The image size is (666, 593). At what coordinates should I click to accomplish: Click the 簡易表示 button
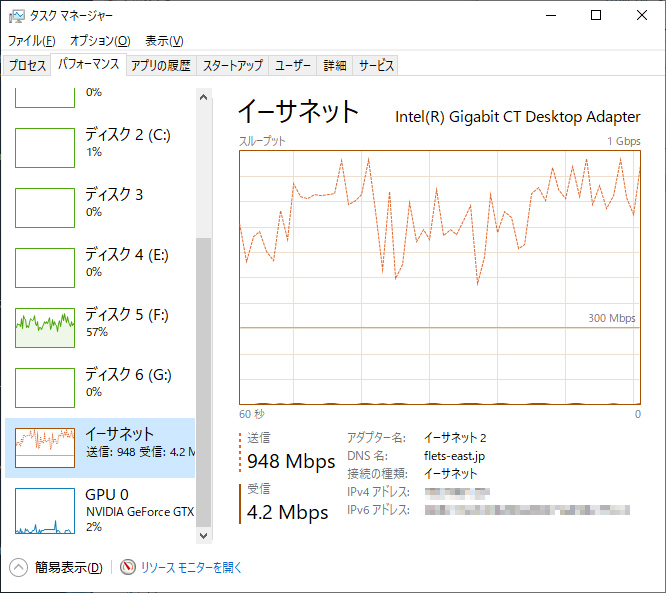click(x=68, y=567)
